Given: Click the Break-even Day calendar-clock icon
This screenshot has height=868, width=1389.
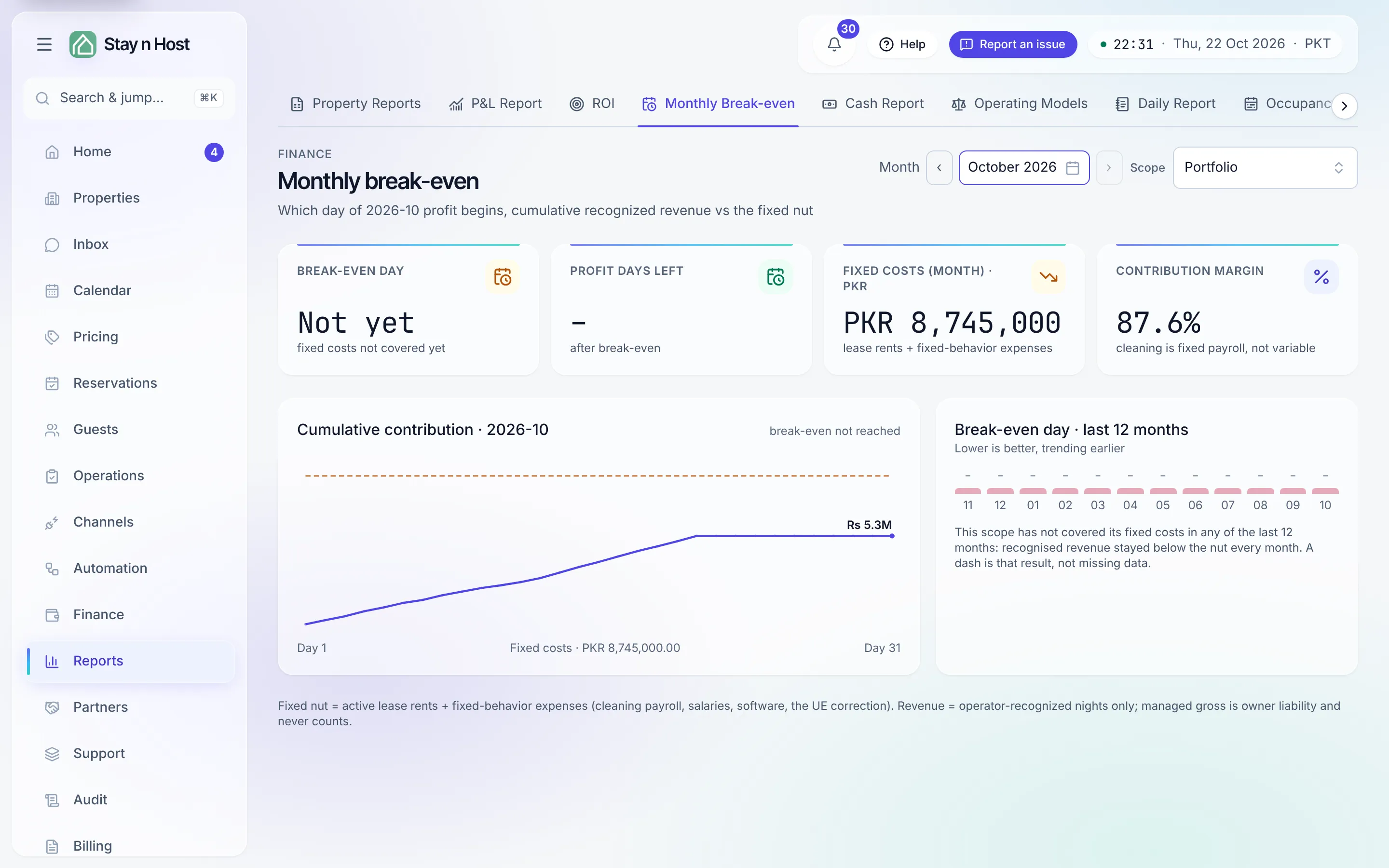Looking at the screenshot, I should pos(502,277).
